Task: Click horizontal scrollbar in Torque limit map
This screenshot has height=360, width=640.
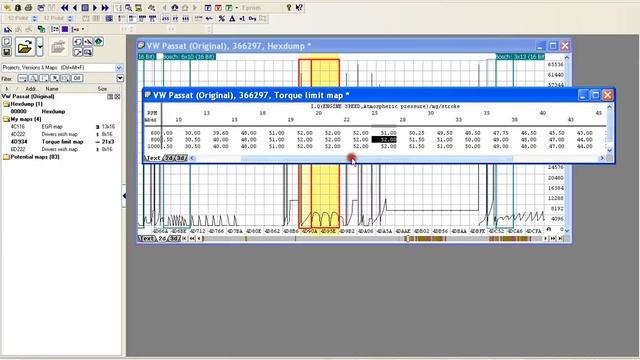Action: click(376, 158)
